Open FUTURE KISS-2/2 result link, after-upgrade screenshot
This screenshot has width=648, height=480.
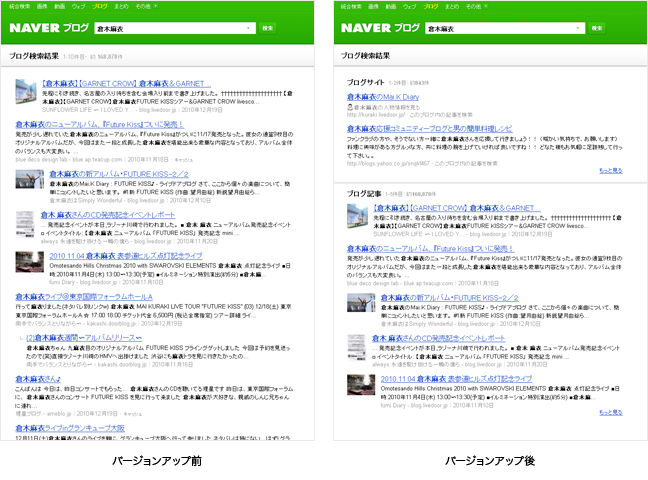pyautogui.click(x=450, y=298)
